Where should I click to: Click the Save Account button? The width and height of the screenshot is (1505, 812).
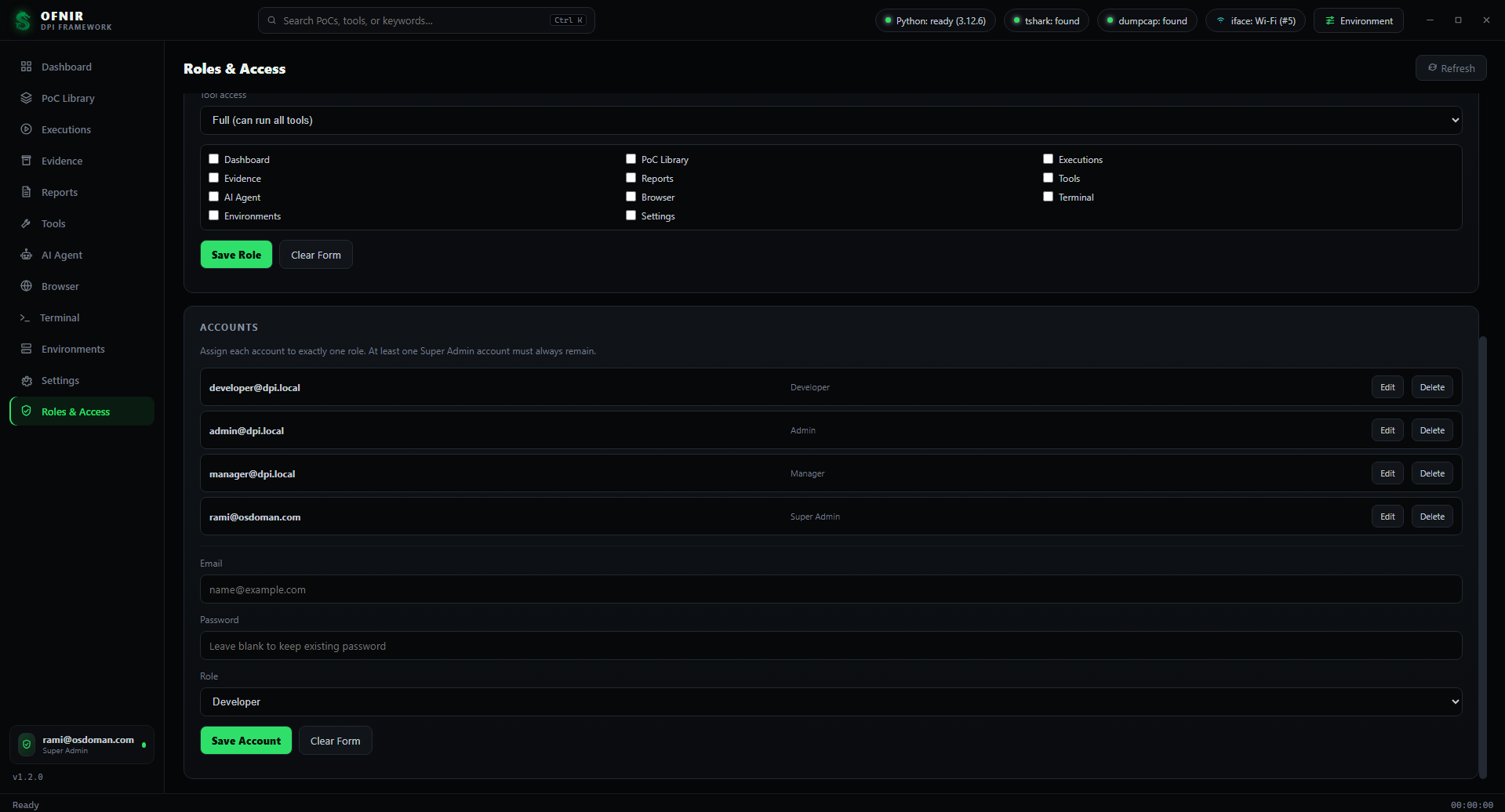pos(246,741)
